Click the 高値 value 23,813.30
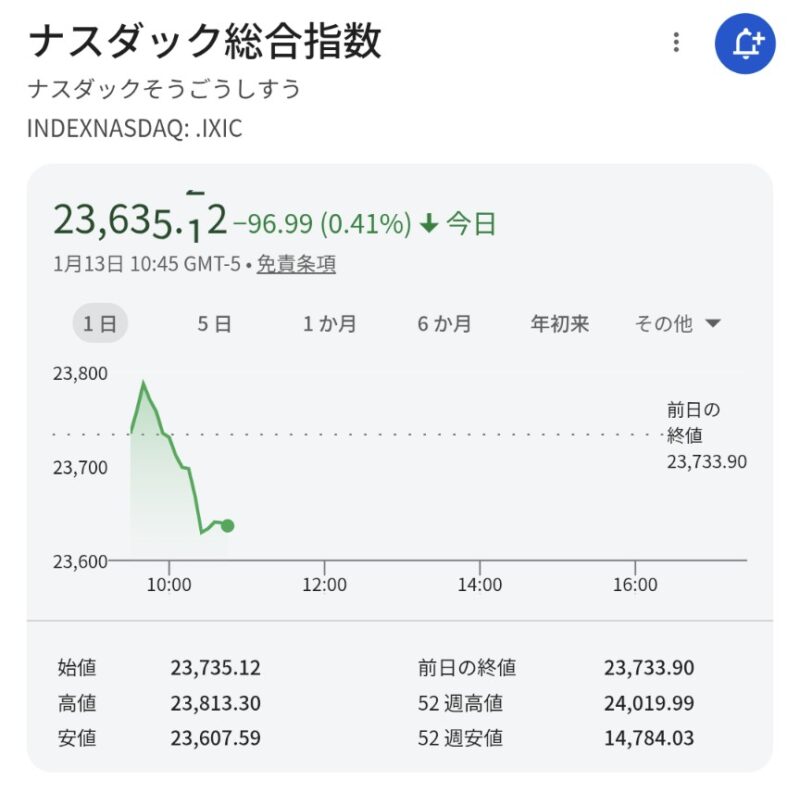This screenshot has width=800, height=793. tap(216, 703)
